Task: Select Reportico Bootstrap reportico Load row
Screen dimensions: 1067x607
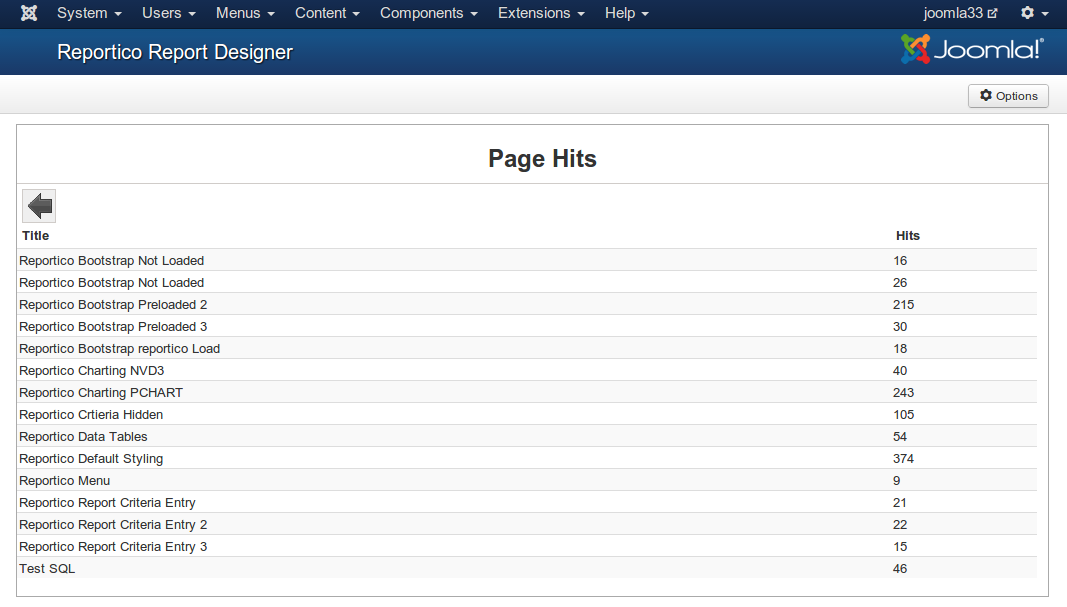Action: 527,348
